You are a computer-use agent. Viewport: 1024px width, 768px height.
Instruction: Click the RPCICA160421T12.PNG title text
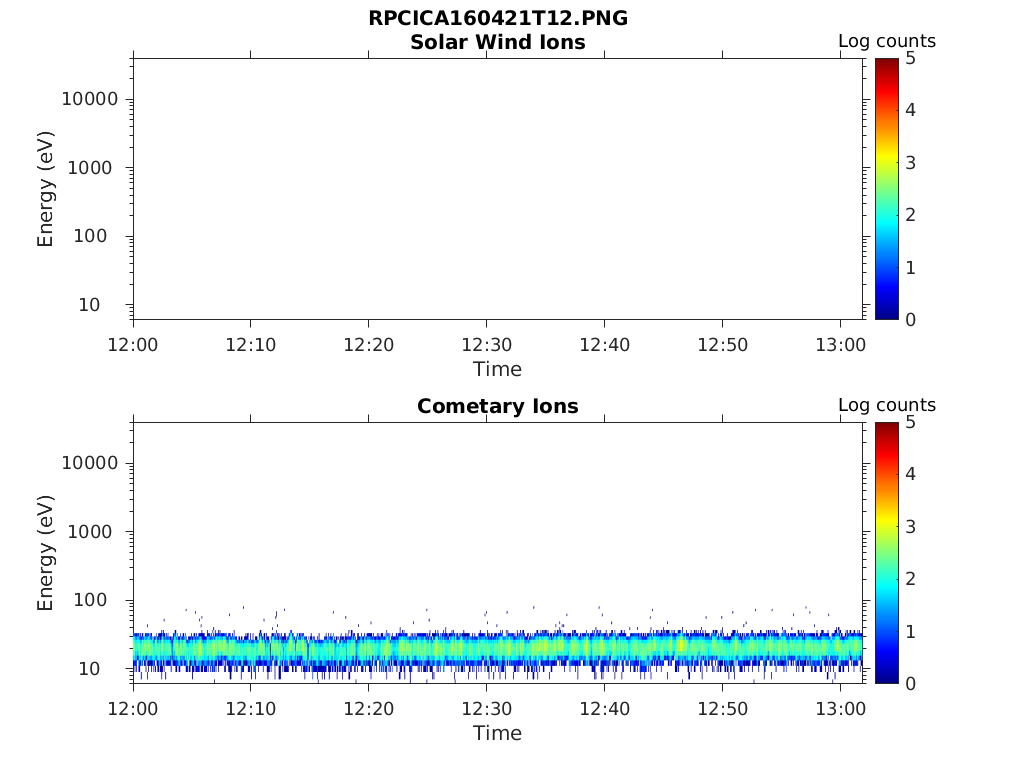pyautogui.click(x=497, y=18)
